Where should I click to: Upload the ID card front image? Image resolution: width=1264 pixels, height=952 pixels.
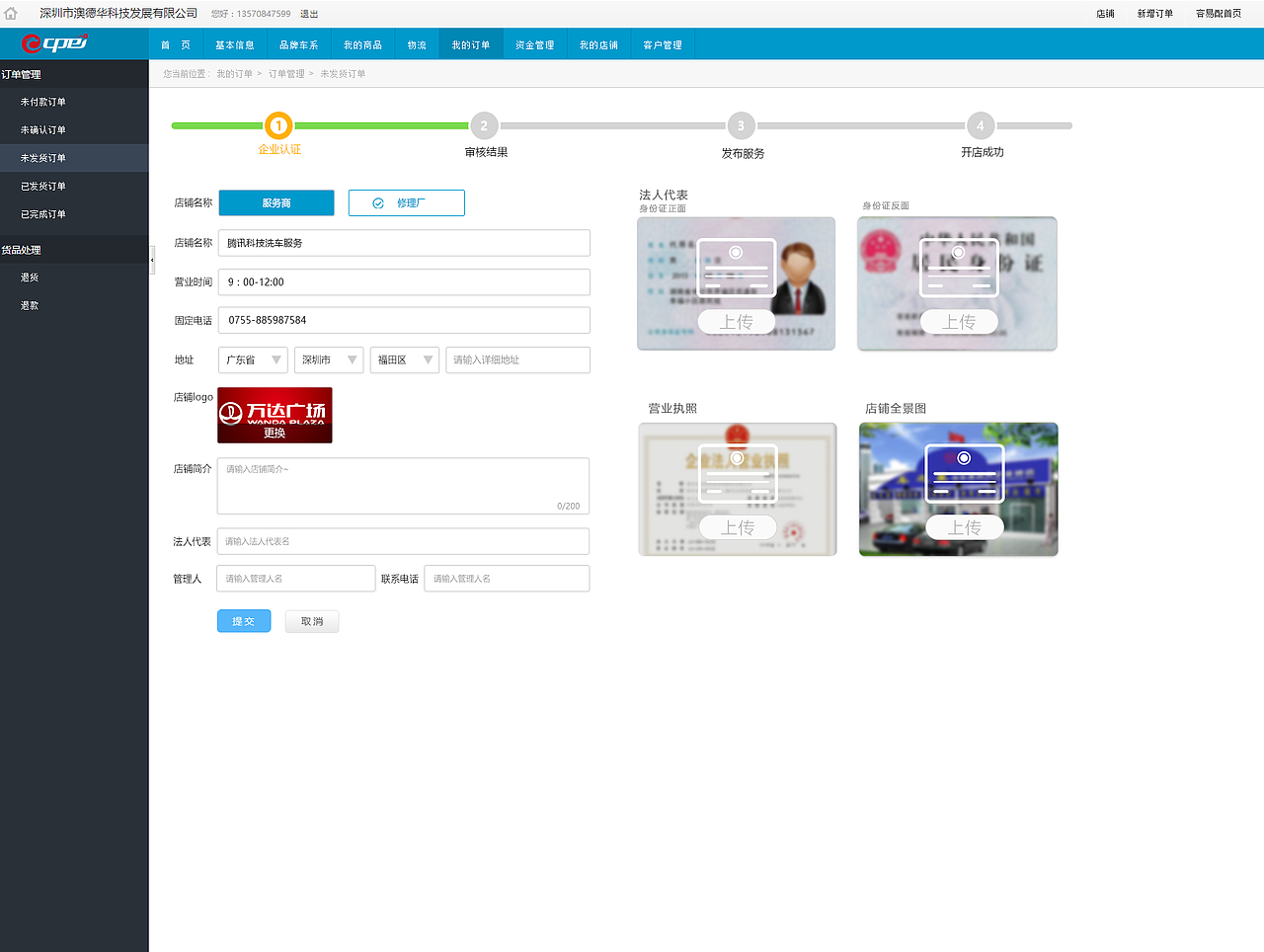point(737,322)
